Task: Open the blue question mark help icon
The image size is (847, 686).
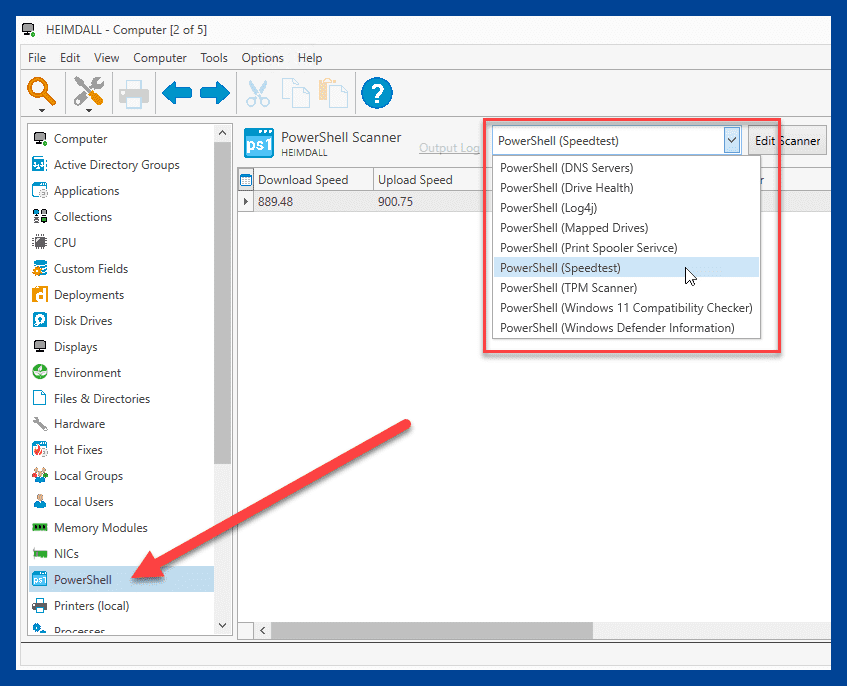Action: pos(377,93)
